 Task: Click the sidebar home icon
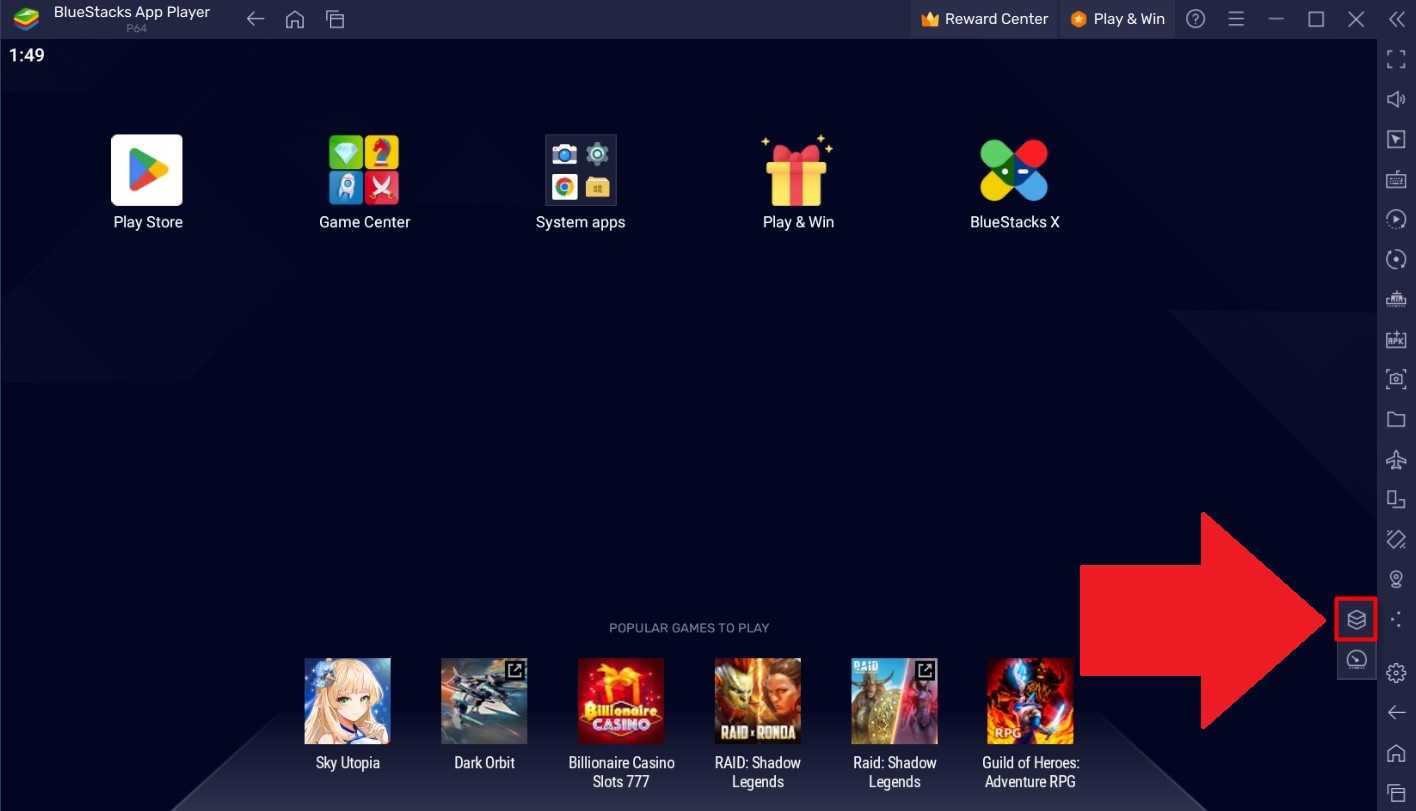click(x=1396, y=753)
